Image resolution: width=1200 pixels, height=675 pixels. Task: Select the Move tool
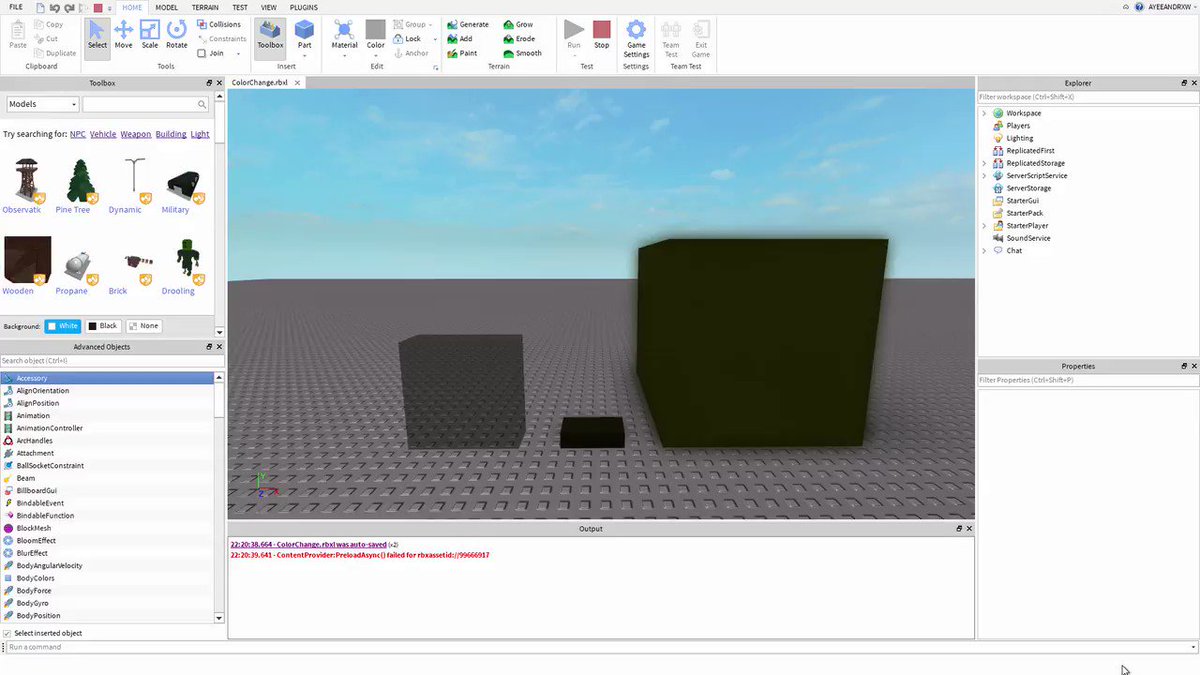123,34
